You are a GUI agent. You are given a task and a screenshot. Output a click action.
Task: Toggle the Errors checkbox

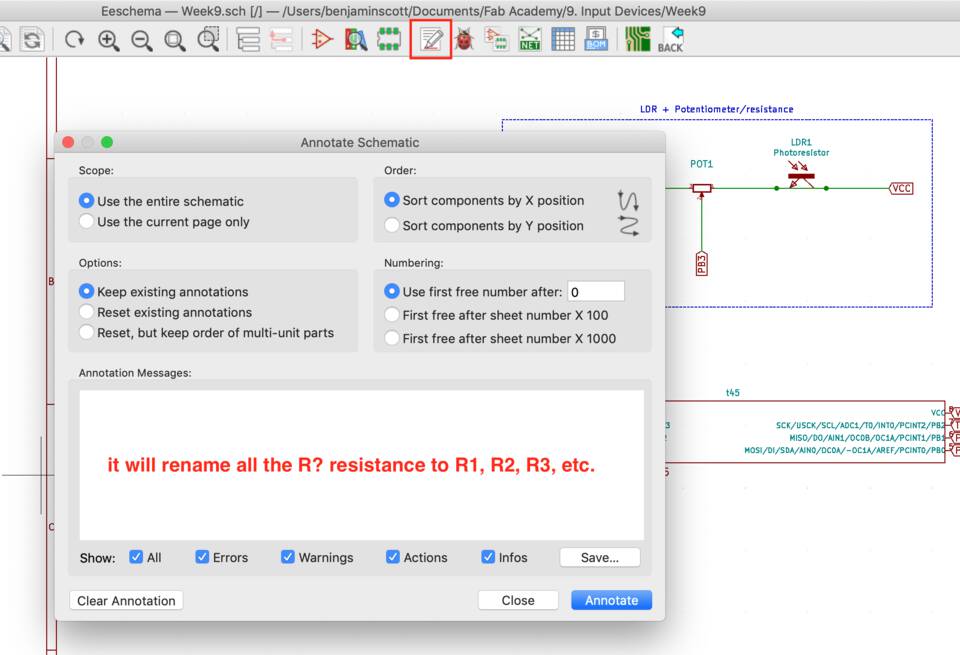202,557
